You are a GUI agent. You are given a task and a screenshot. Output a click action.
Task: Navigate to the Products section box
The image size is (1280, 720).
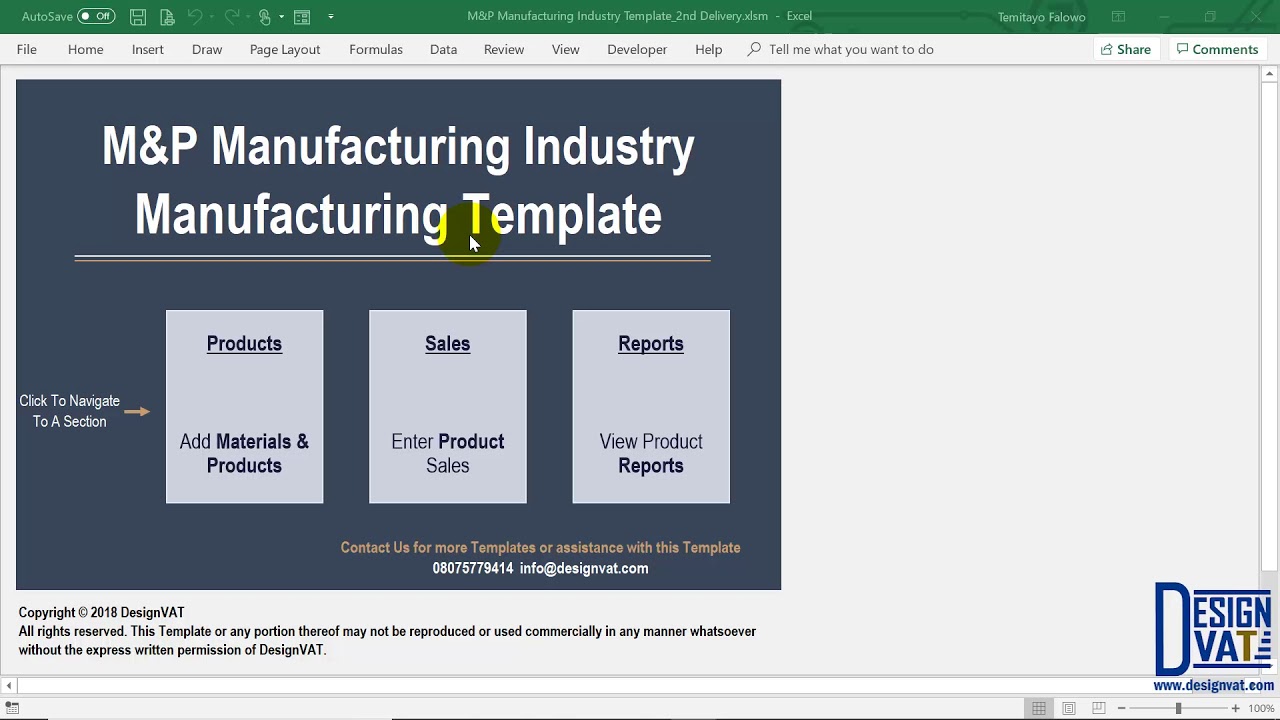click(x=244, y=407)
